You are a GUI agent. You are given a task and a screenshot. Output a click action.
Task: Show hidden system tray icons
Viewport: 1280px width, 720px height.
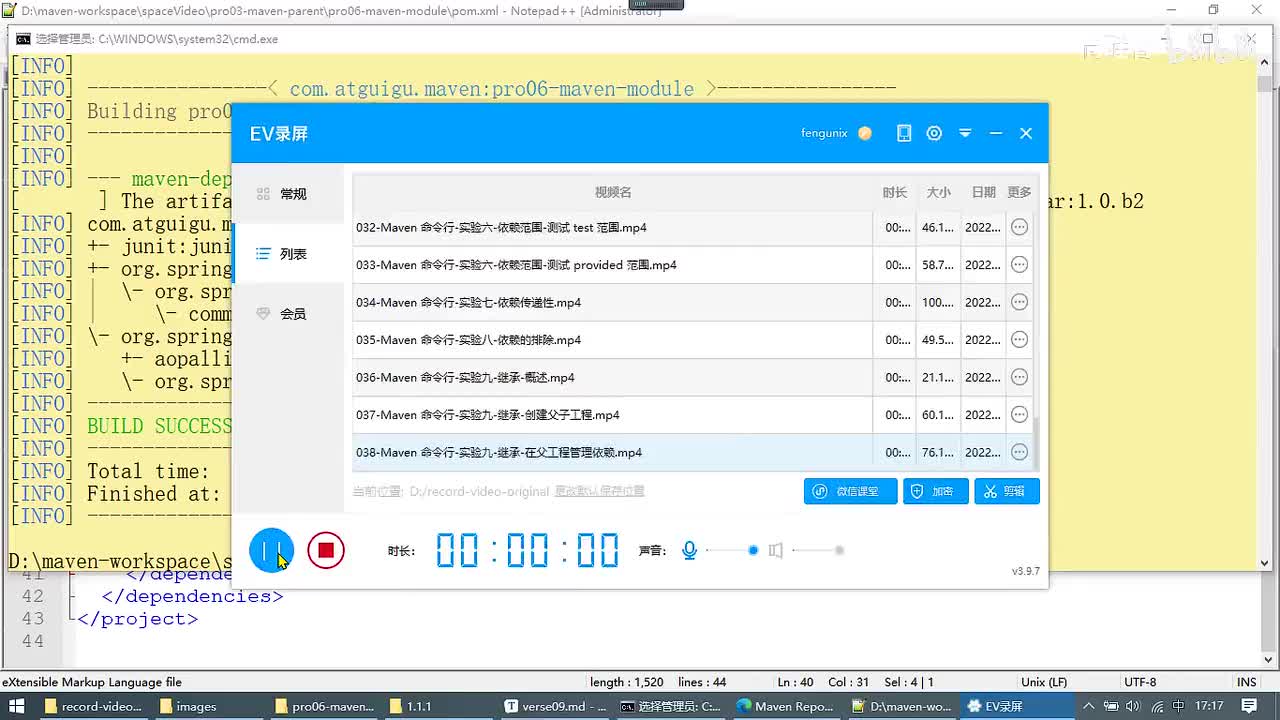coord(1091,706)
